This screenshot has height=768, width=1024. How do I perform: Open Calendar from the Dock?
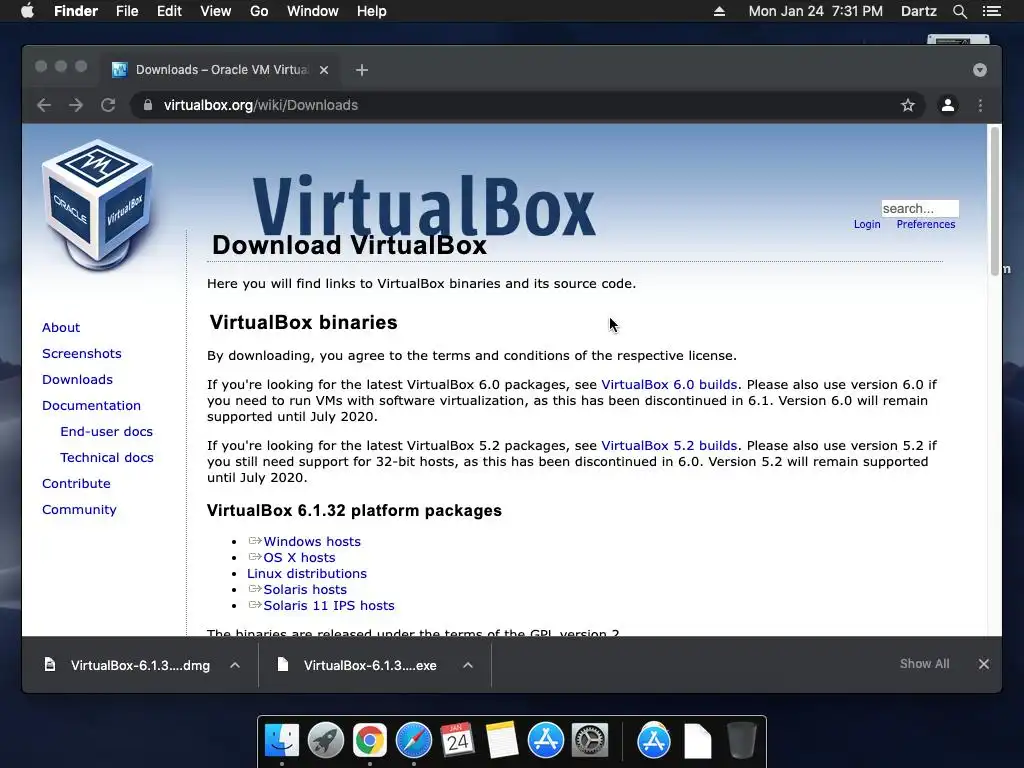457,741
